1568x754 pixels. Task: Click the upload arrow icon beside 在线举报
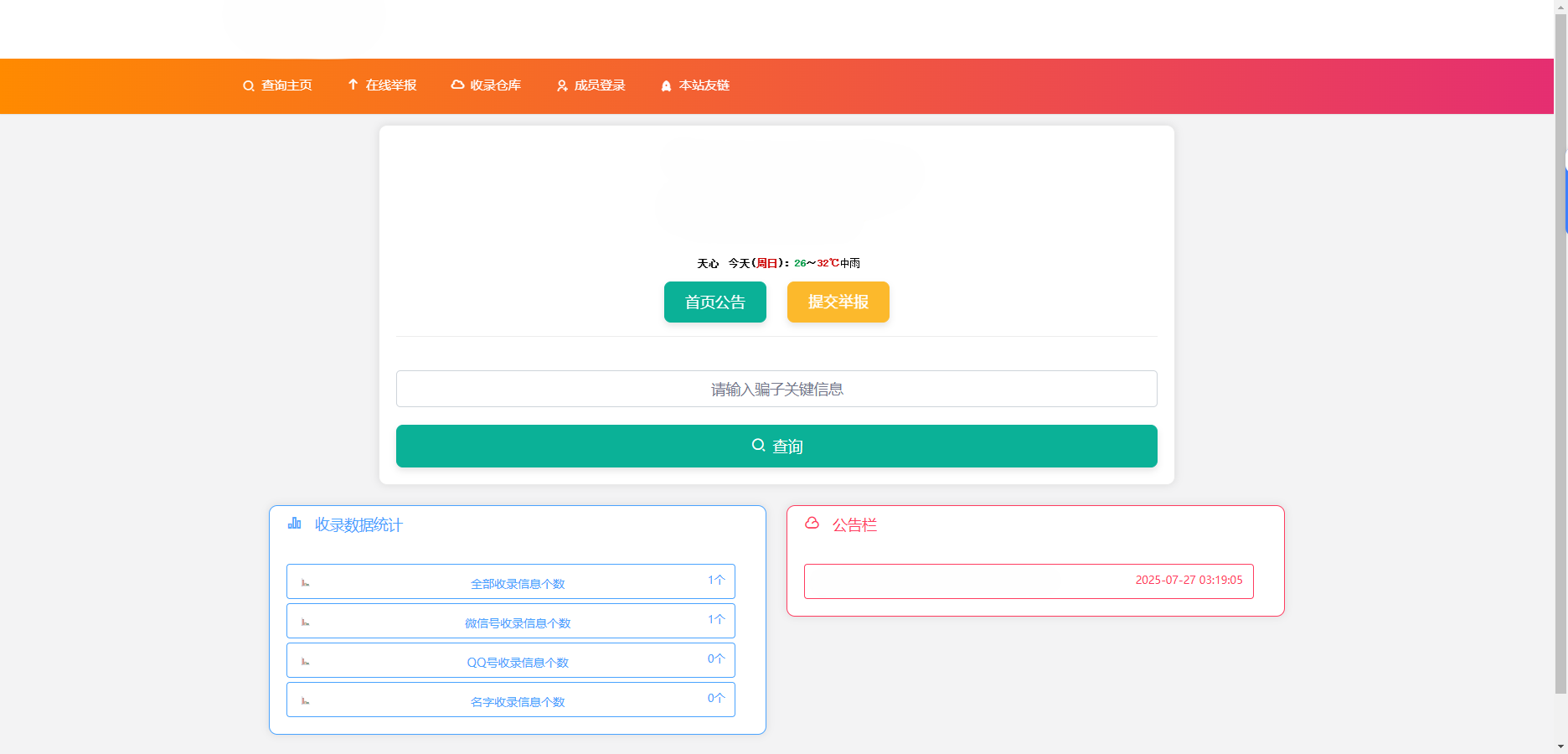353,85
